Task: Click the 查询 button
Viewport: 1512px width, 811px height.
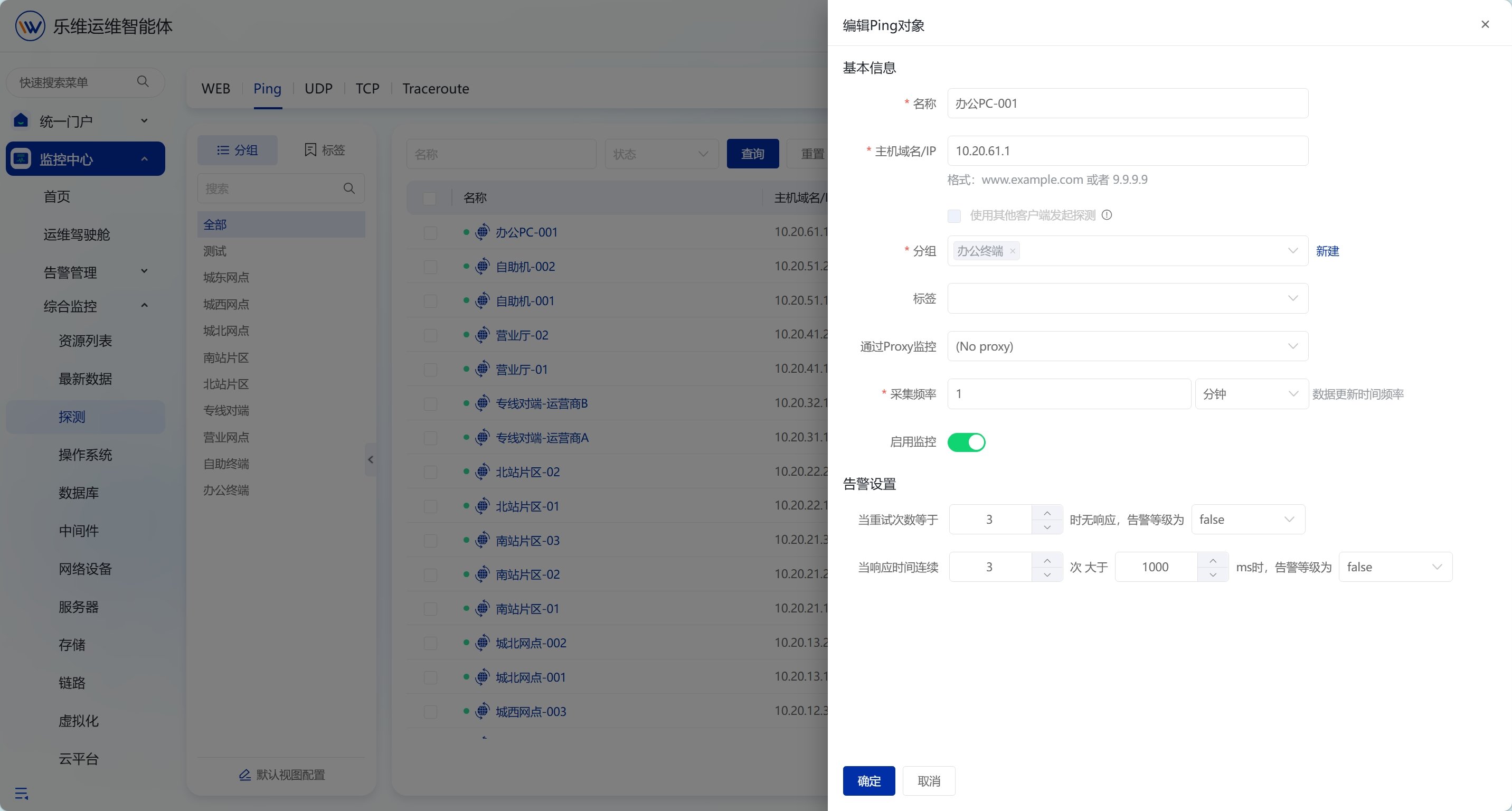Action: (752, 154)
